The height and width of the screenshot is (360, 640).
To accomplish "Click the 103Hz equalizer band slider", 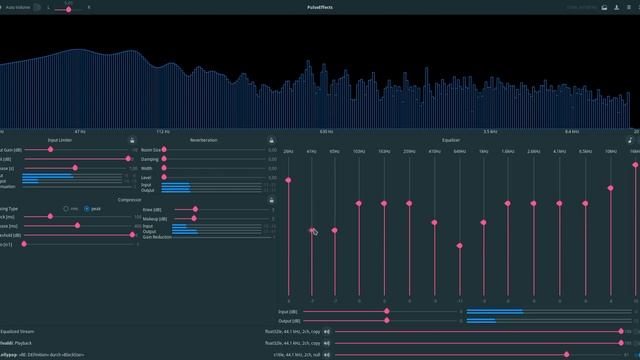I will tap(359, 227).
